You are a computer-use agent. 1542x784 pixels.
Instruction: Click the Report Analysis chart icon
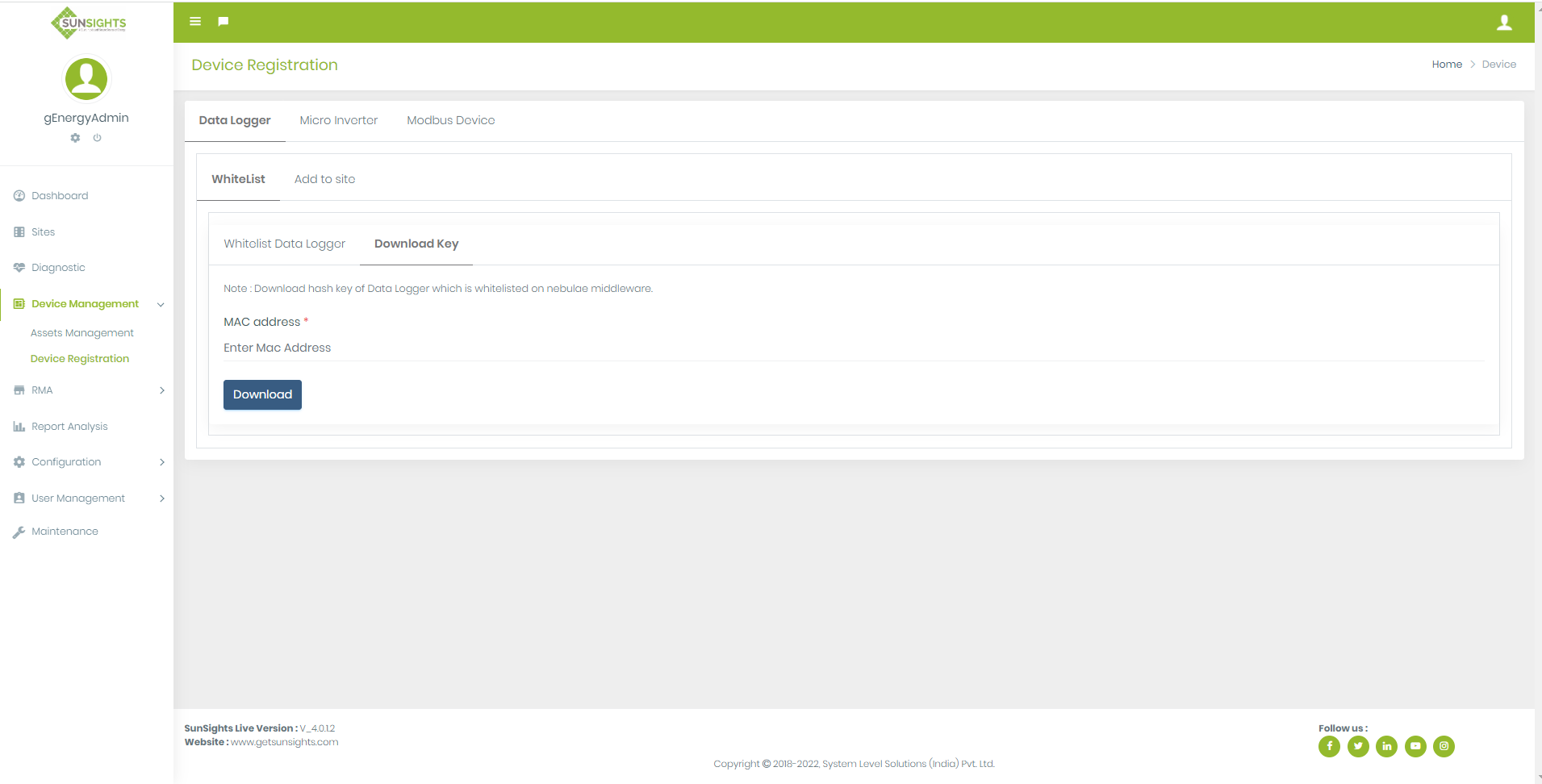pyautogui.click(x=19, y=426)
